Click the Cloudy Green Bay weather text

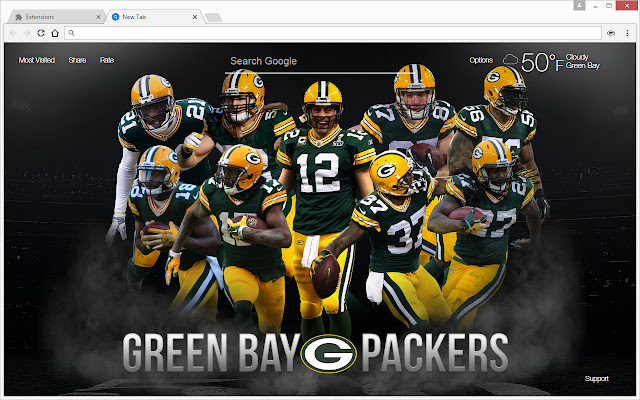[x=582, y=61]
